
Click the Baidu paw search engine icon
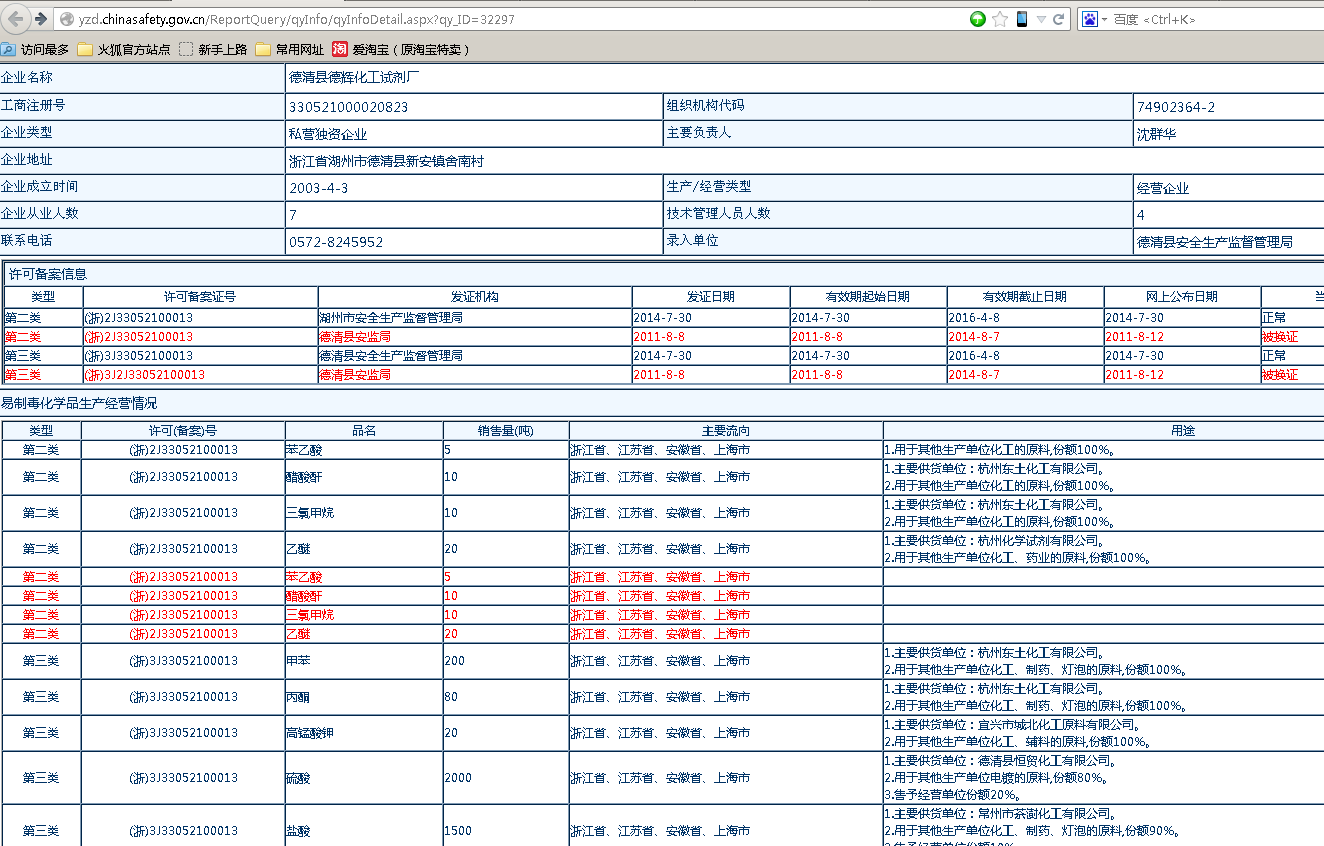click(x=1089, y=19)
